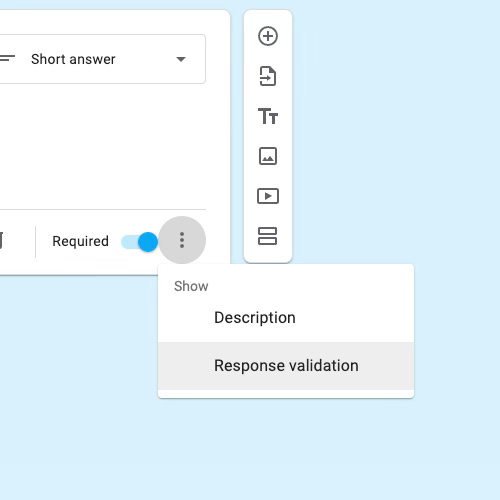The width and height of the screenshot is (500, 500).
Task: Select Description from the Show menu
Action: tap(286, 318)
